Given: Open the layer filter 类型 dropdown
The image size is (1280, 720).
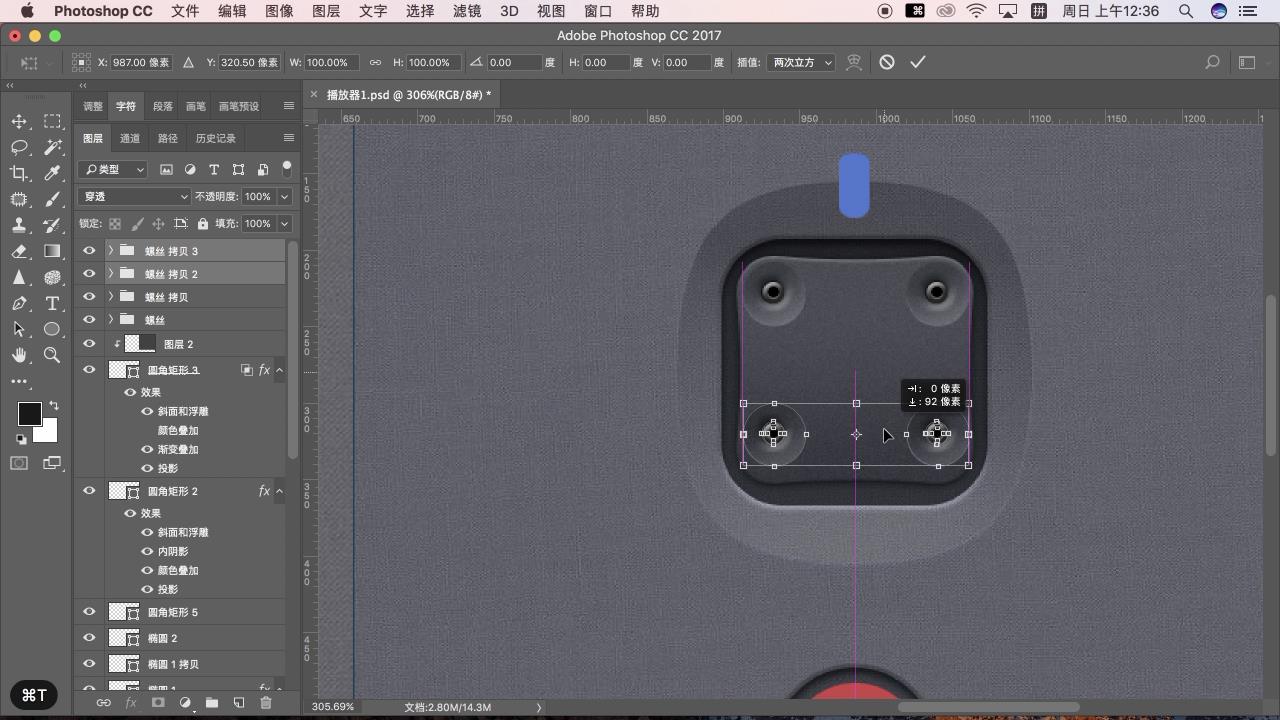Looking at the screenshot, I should click(113, 170).
